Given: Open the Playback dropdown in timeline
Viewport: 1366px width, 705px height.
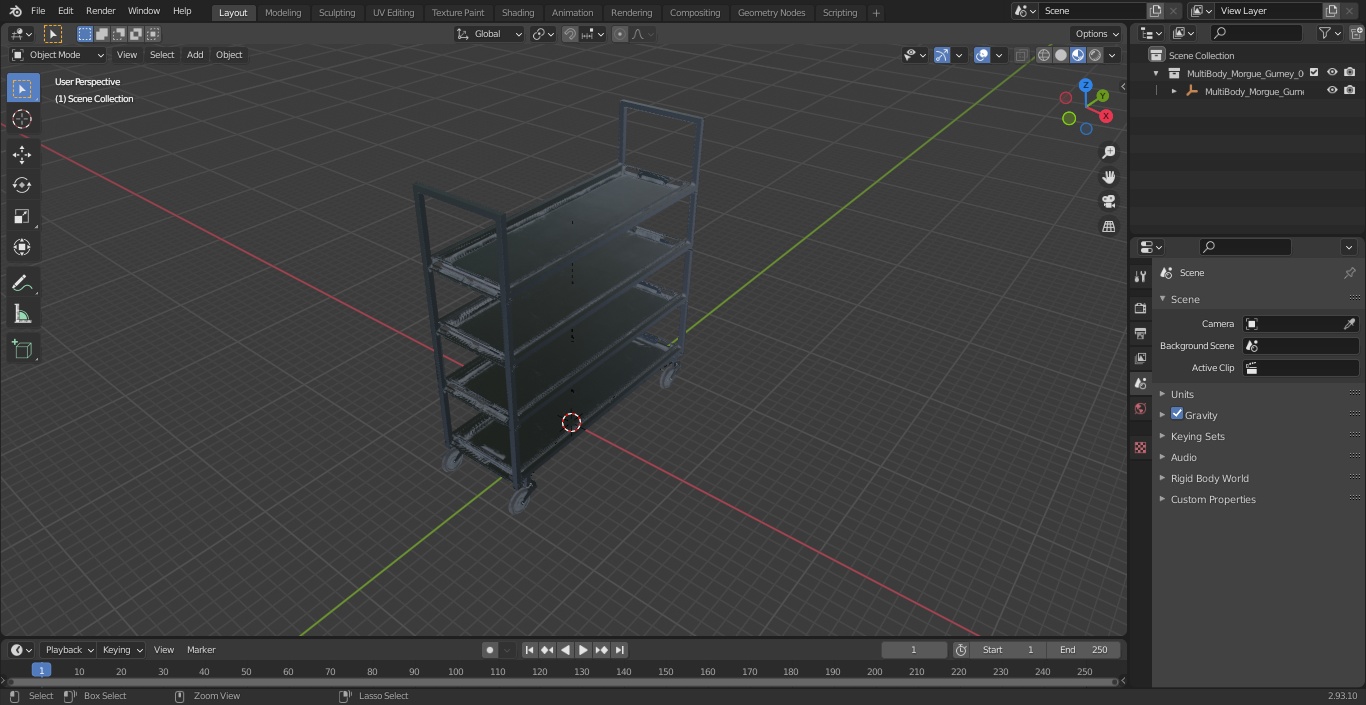Looking at the screenshot, I should pos(69,650).
